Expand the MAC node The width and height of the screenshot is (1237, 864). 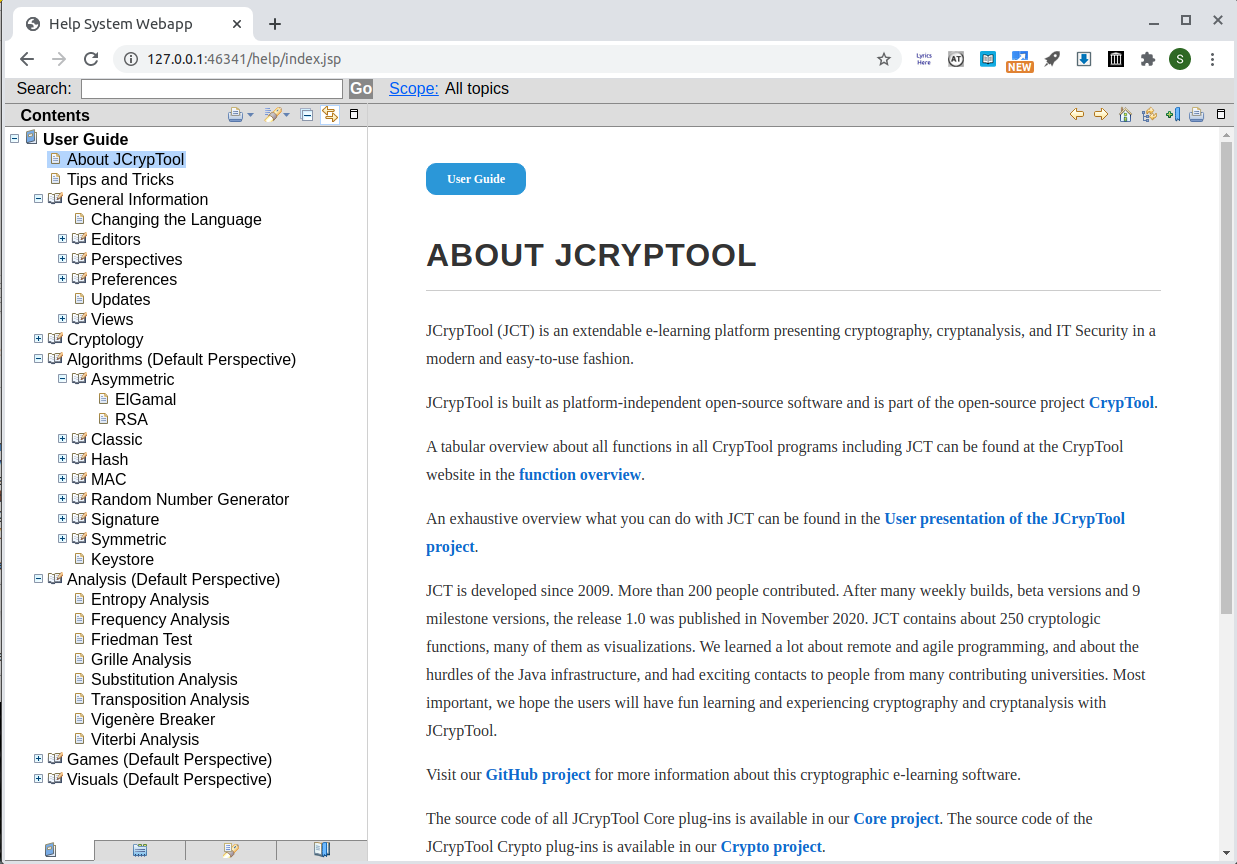tap(63, 478)
